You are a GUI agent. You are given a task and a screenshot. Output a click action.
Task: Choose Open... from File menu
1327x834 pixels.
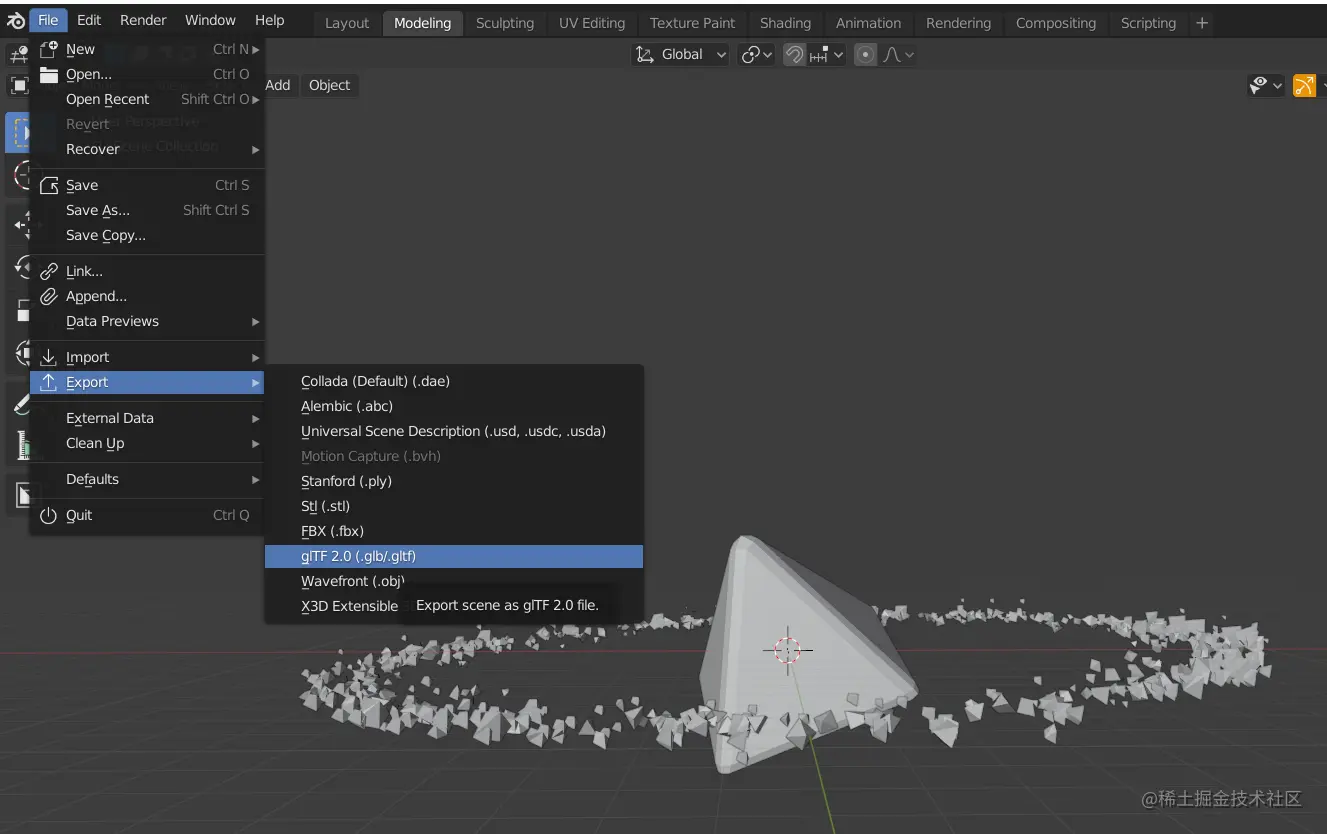pos(148,74)
